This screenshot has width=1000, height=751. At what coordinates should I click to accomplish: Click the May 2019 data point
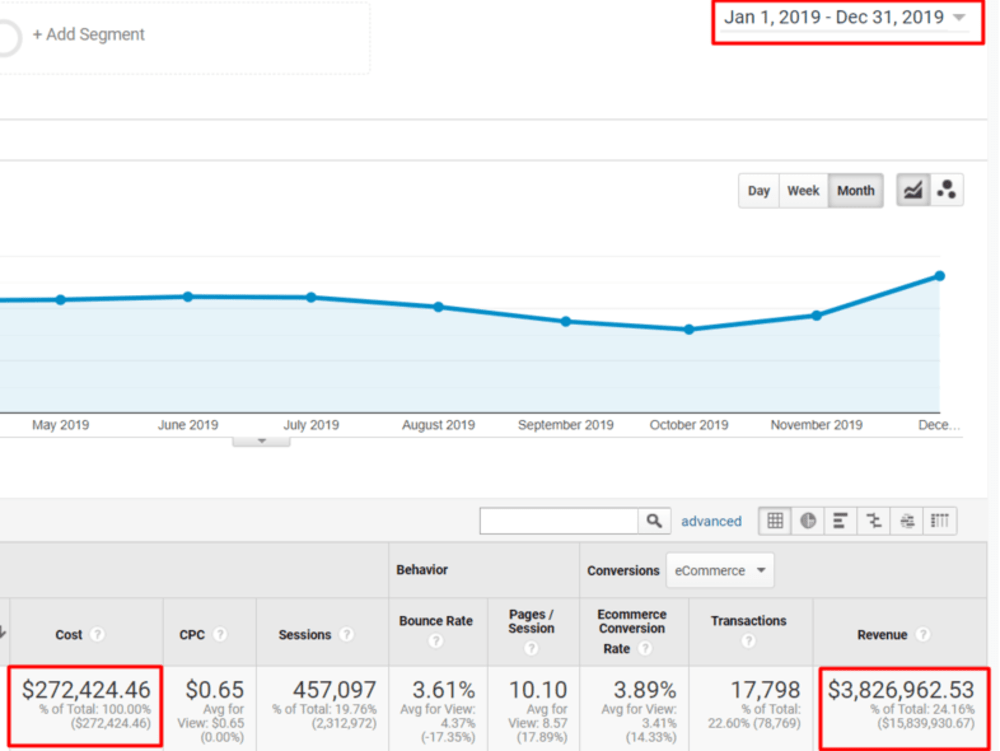(60, 300)
